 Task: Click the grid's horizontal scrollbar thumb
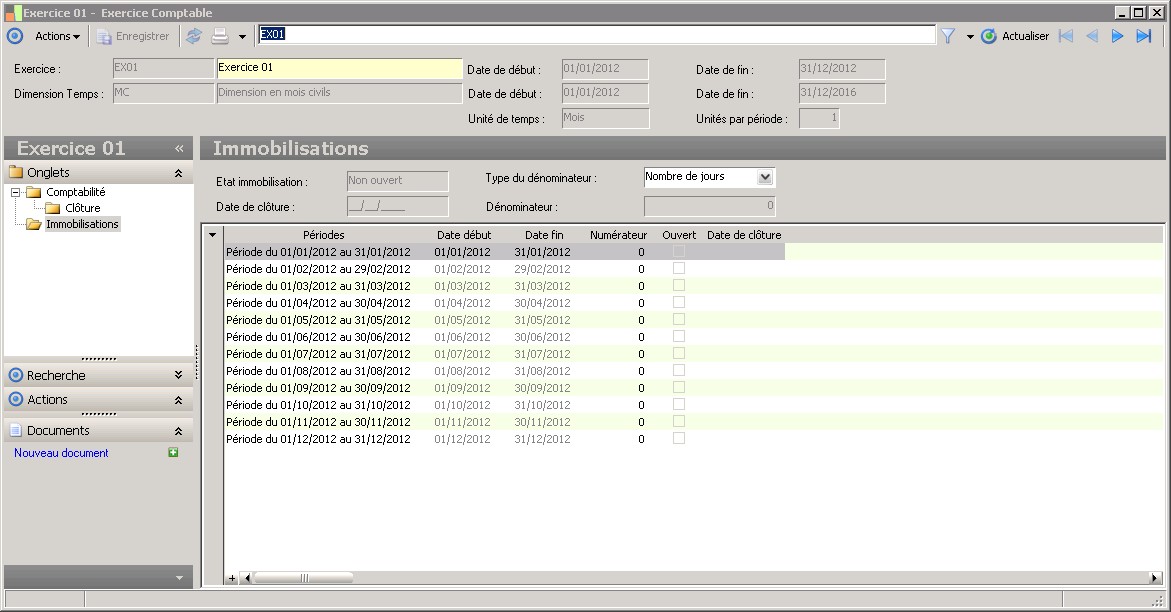[x=304, y=578]
